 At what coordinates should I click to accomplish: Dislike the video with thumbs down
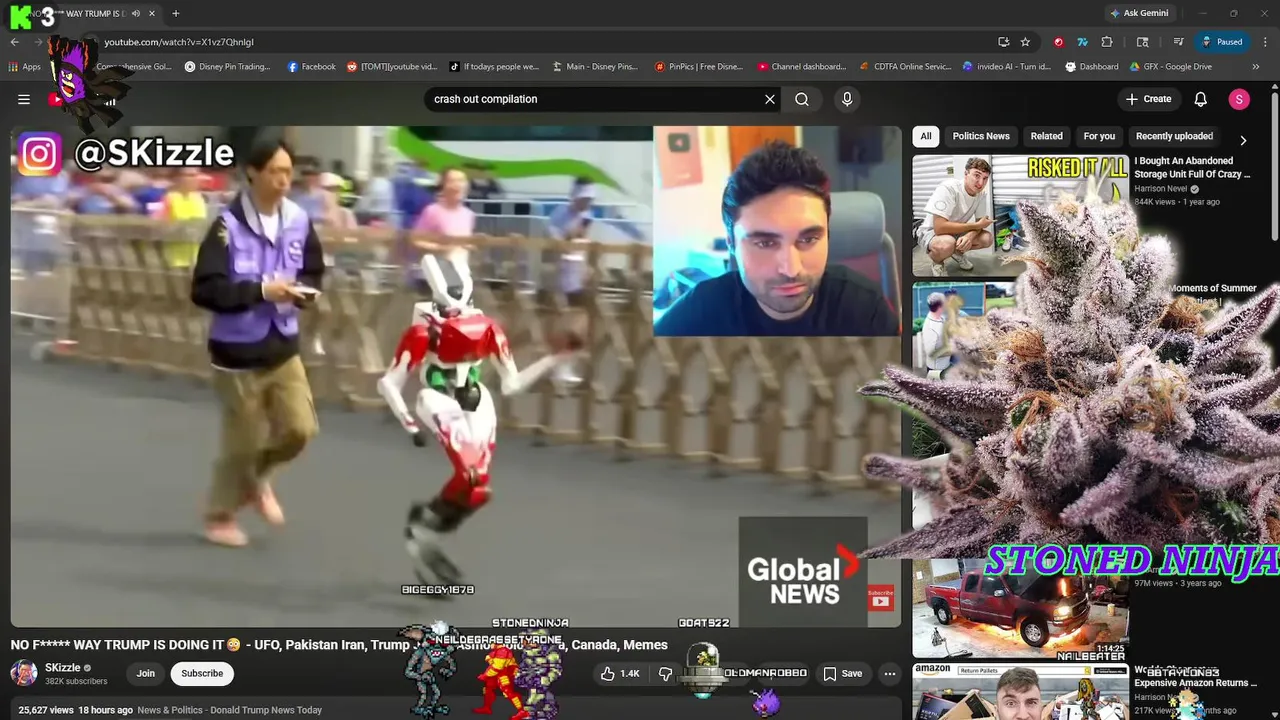665,674
